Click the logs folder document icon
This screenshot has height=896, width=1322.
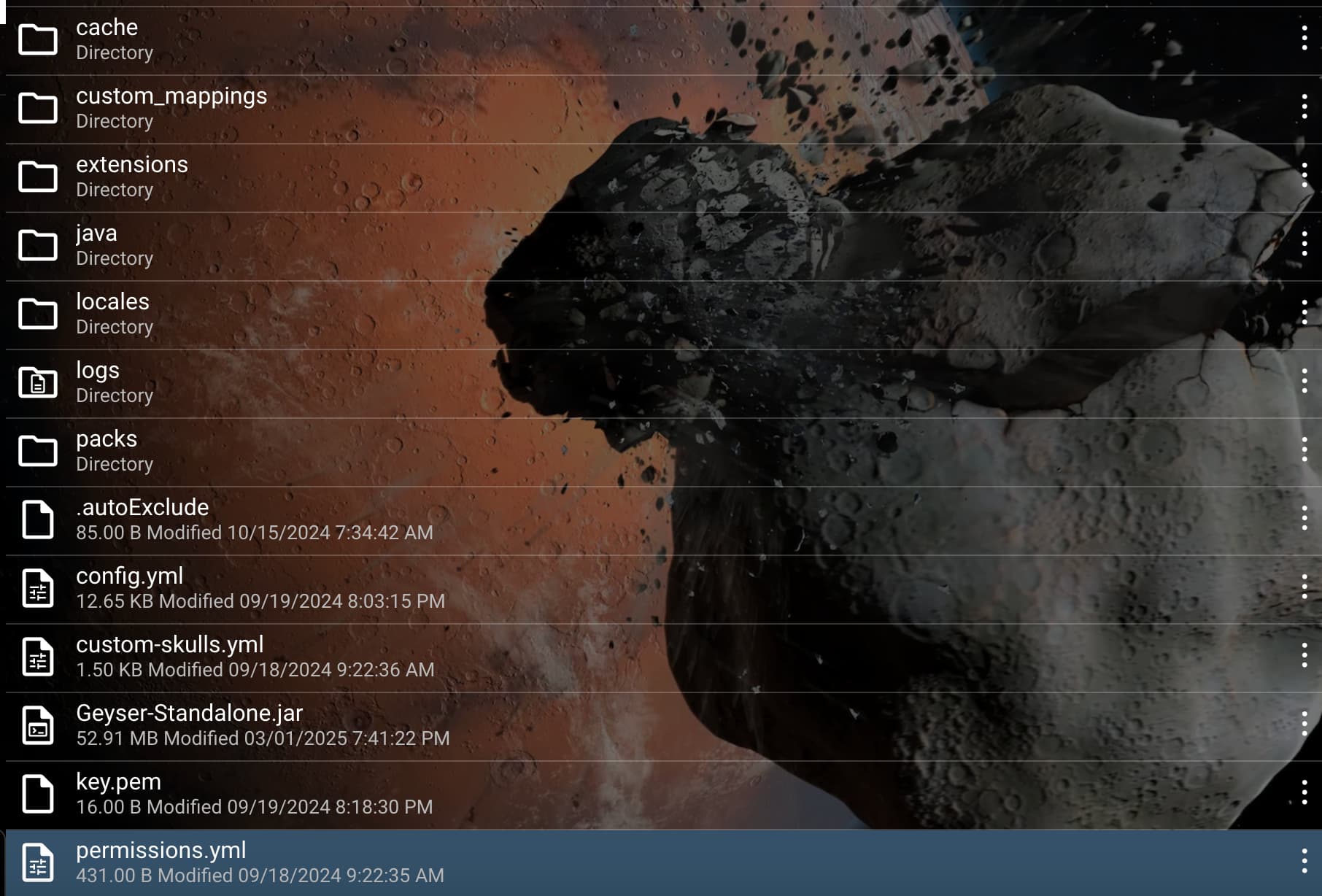(38, 382)
